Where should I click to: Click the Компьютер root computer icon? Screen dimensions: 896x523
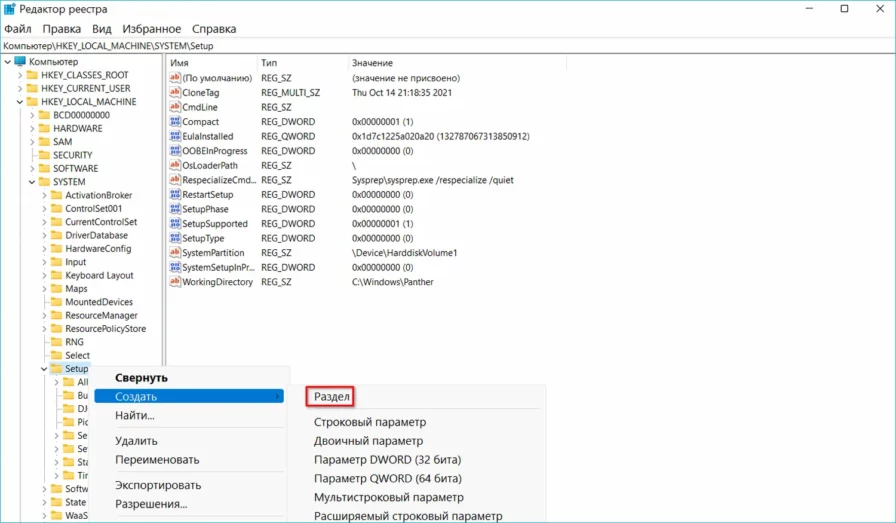pos(20,62)
